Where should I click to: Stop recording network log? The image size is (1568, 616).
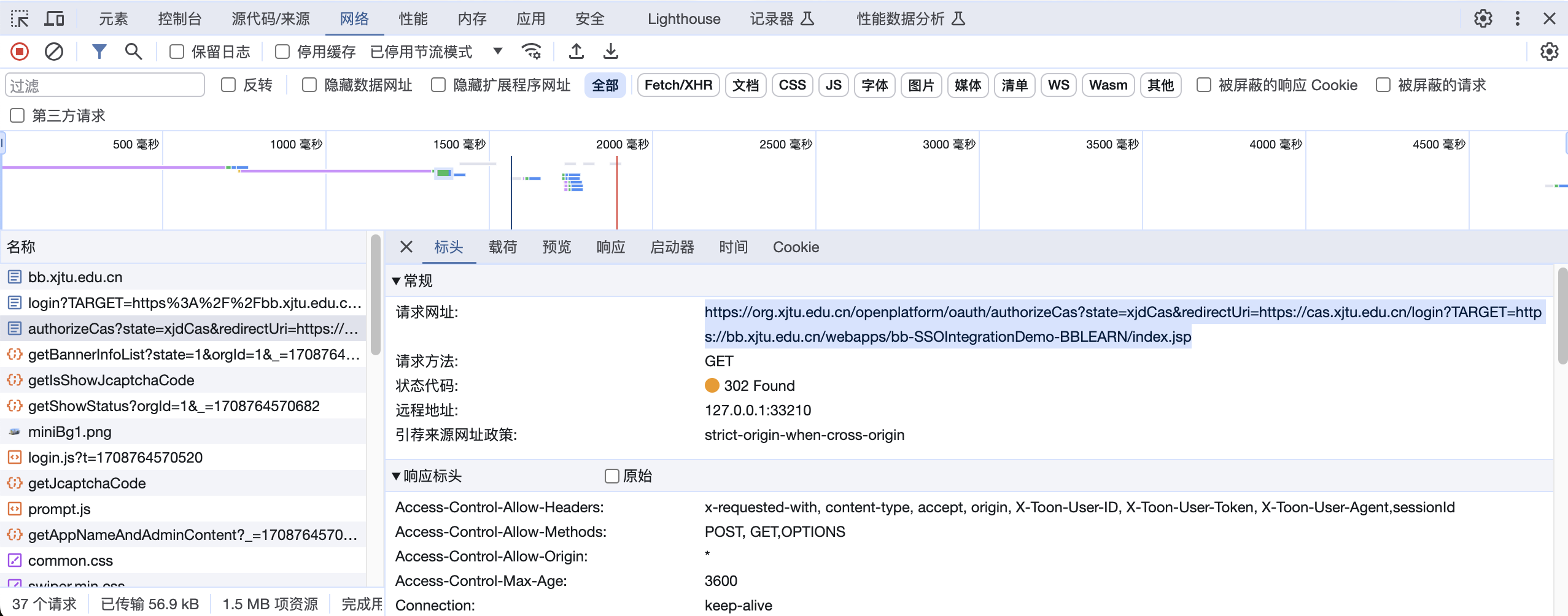point(19,52)
